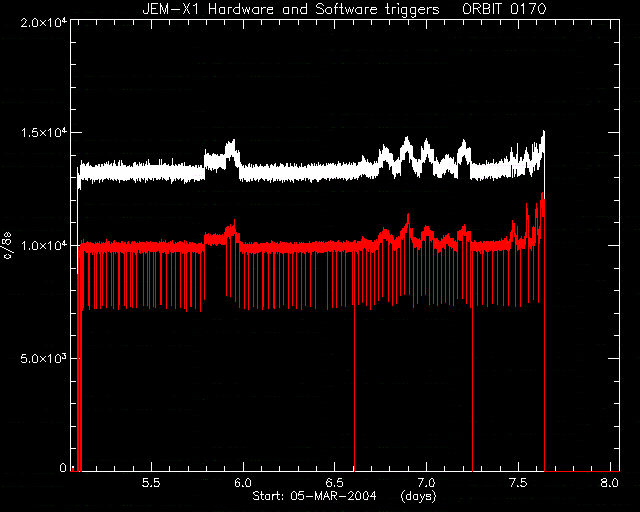
Task: Click the y-axis tick label 1.0×10⁴
Action: pyautogui.click(x=44, y=246)
